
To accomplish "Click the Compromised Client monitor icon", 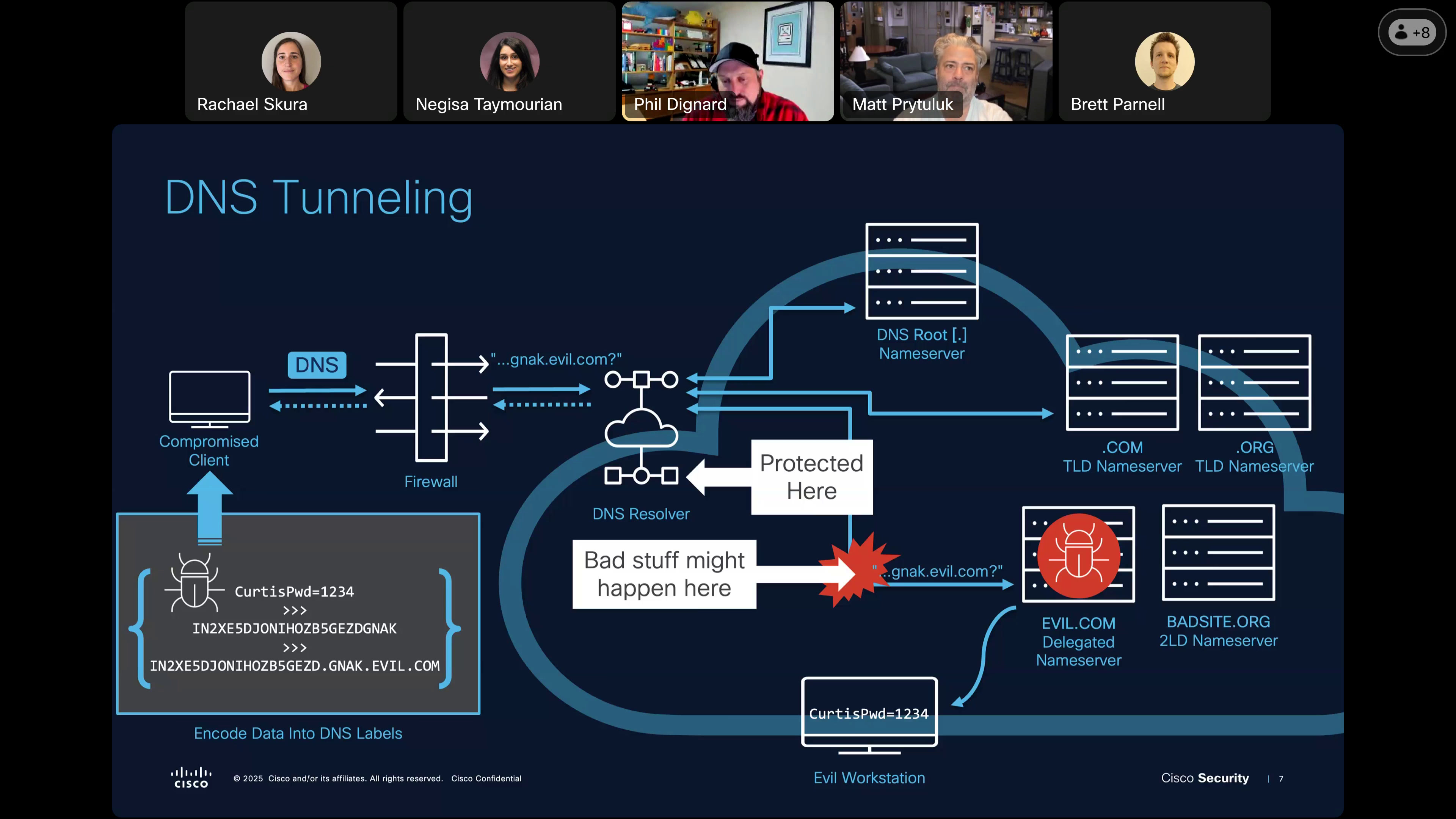I will pos(210,399).
